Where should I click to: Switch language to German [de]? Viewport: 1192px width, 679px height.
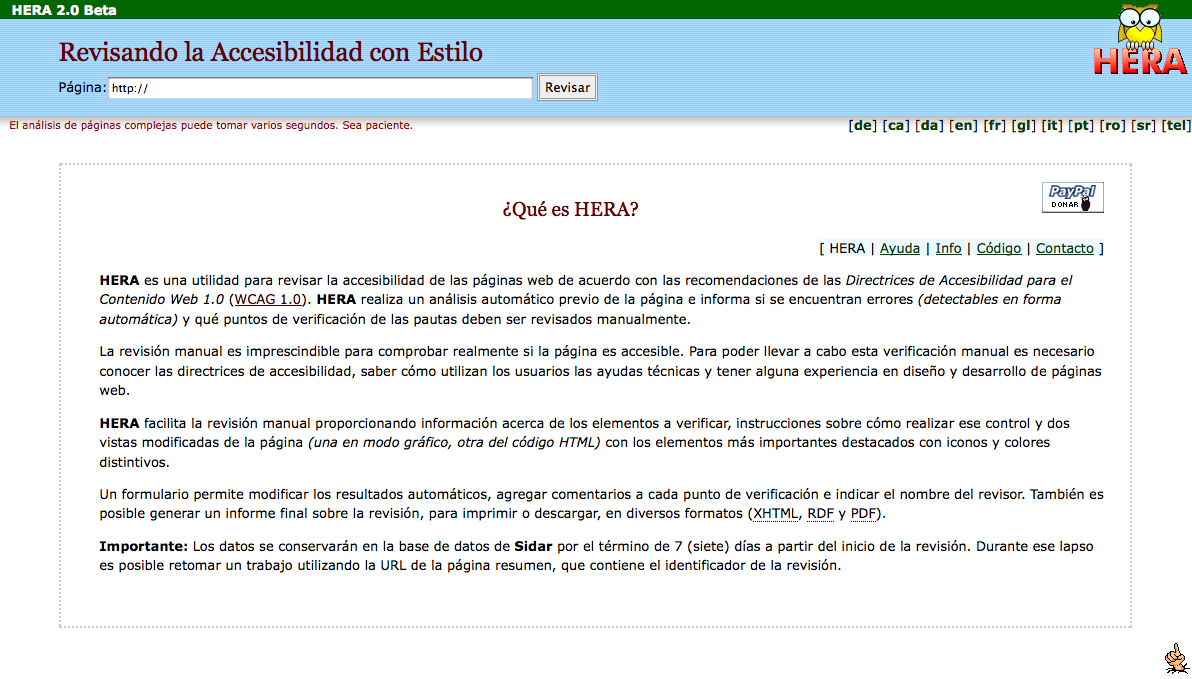coord(862,125)
